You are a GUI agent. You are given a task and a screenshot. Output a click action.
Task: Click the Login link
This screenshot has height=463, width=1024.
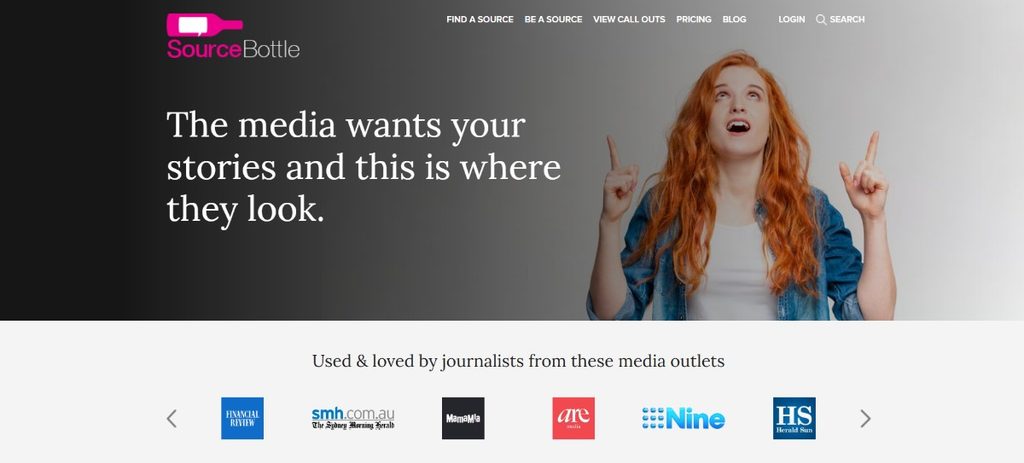pyautogui.click(x=792, y=20)
